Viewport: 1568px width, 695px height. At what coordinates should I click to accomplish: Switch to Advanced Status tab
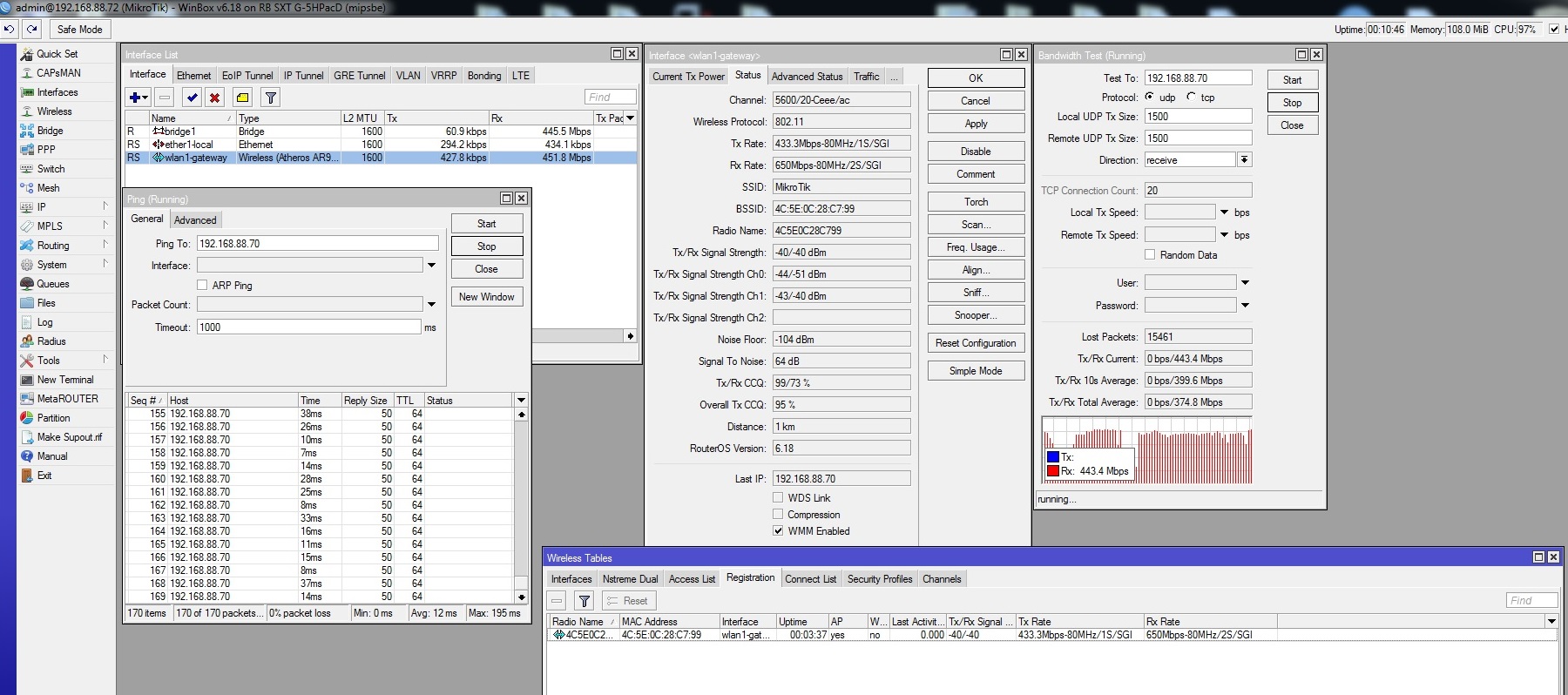tap(807, 77)
